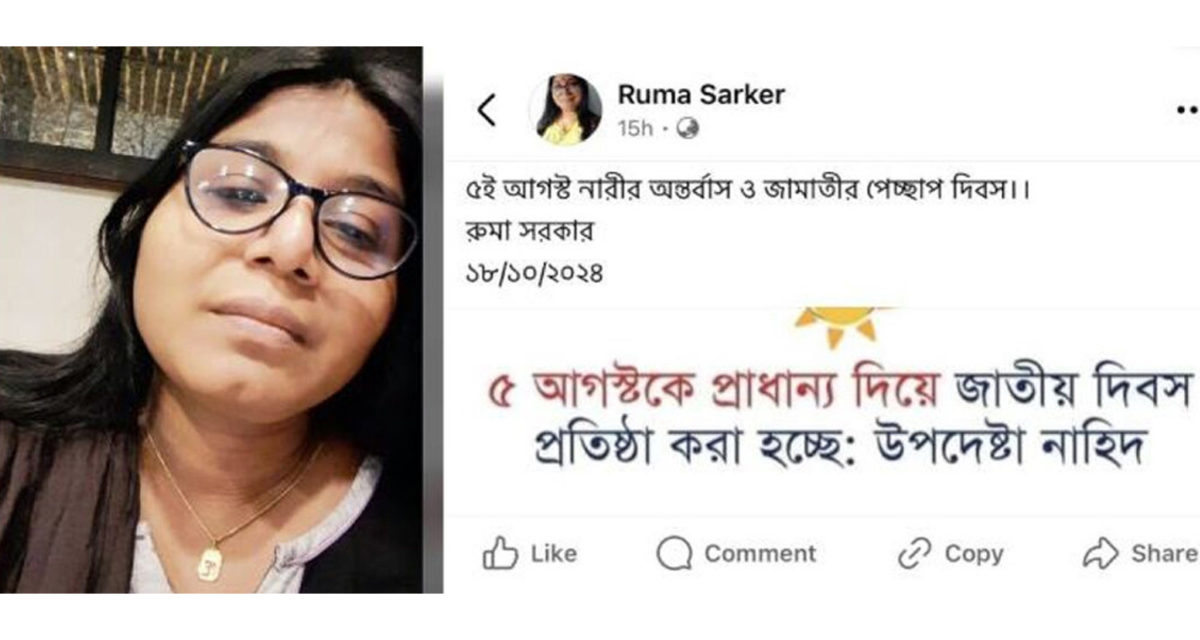Click the thumbs-up Like icon
This screenshot has height=640, width=1200.
[x=500, y=553]
